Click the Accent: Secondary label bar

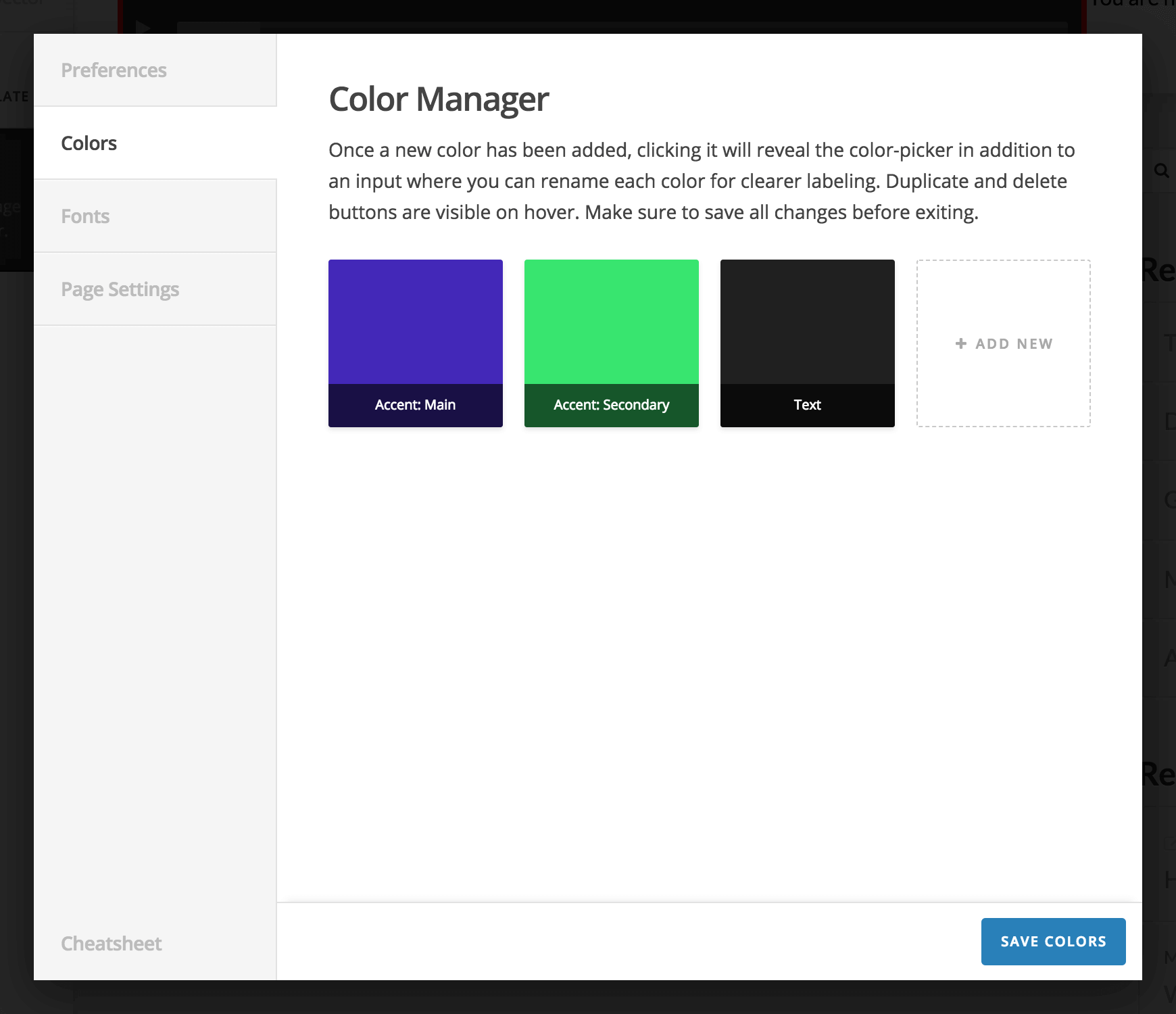[x=611, y=405]
